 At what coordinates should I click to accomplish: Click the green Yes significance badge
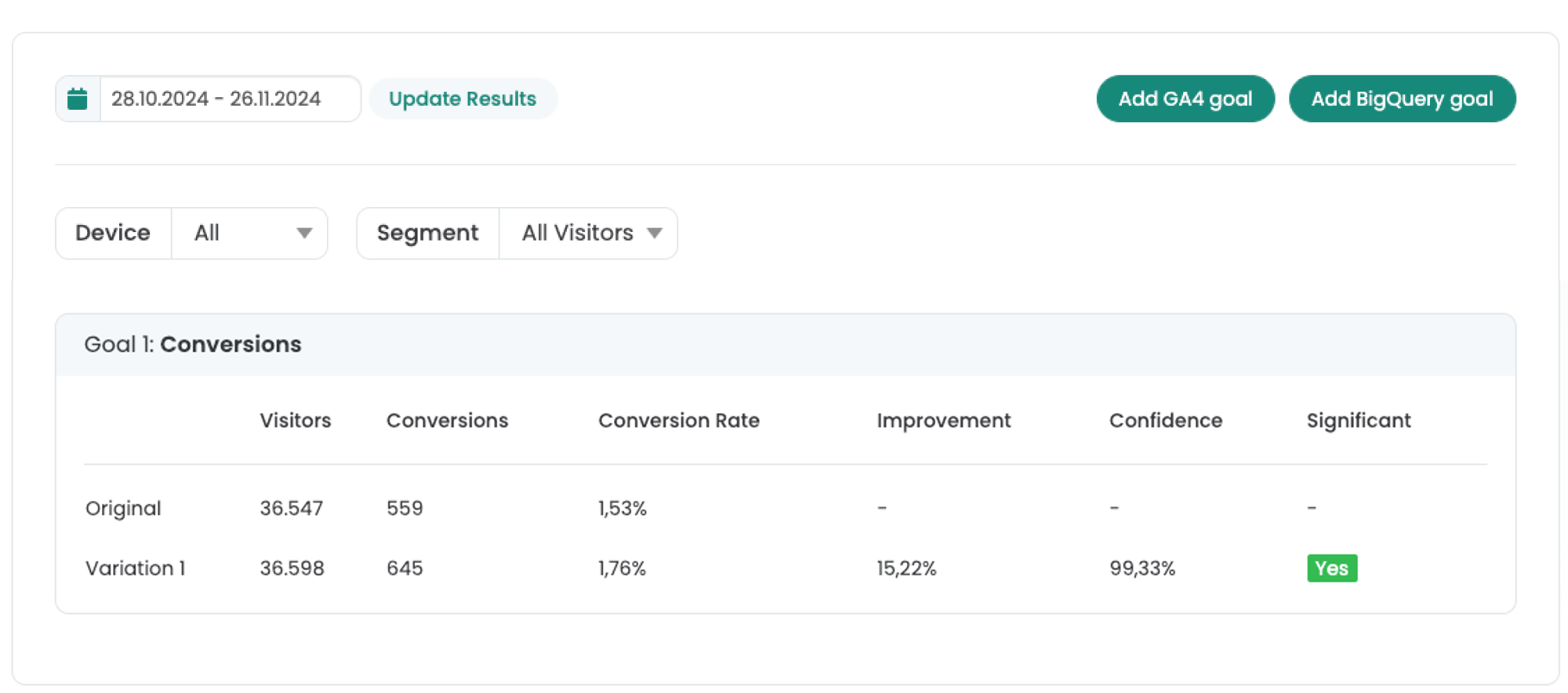[x=1331, y=568]
